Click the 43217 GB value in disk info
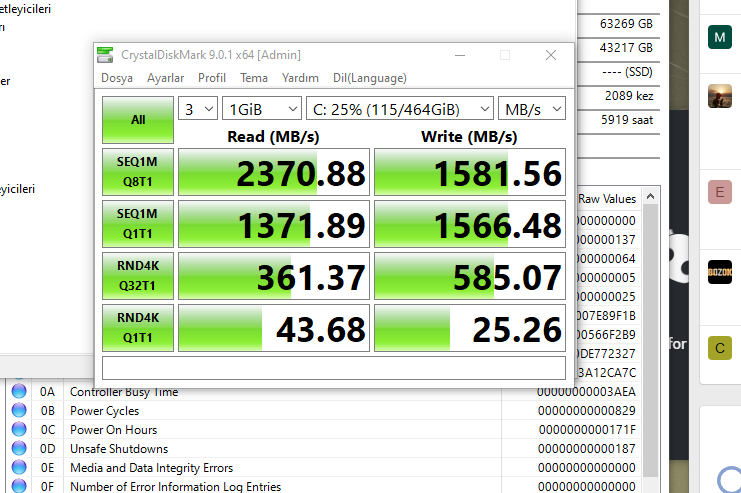This screenshot has width=741, height=493. point(626,48)
